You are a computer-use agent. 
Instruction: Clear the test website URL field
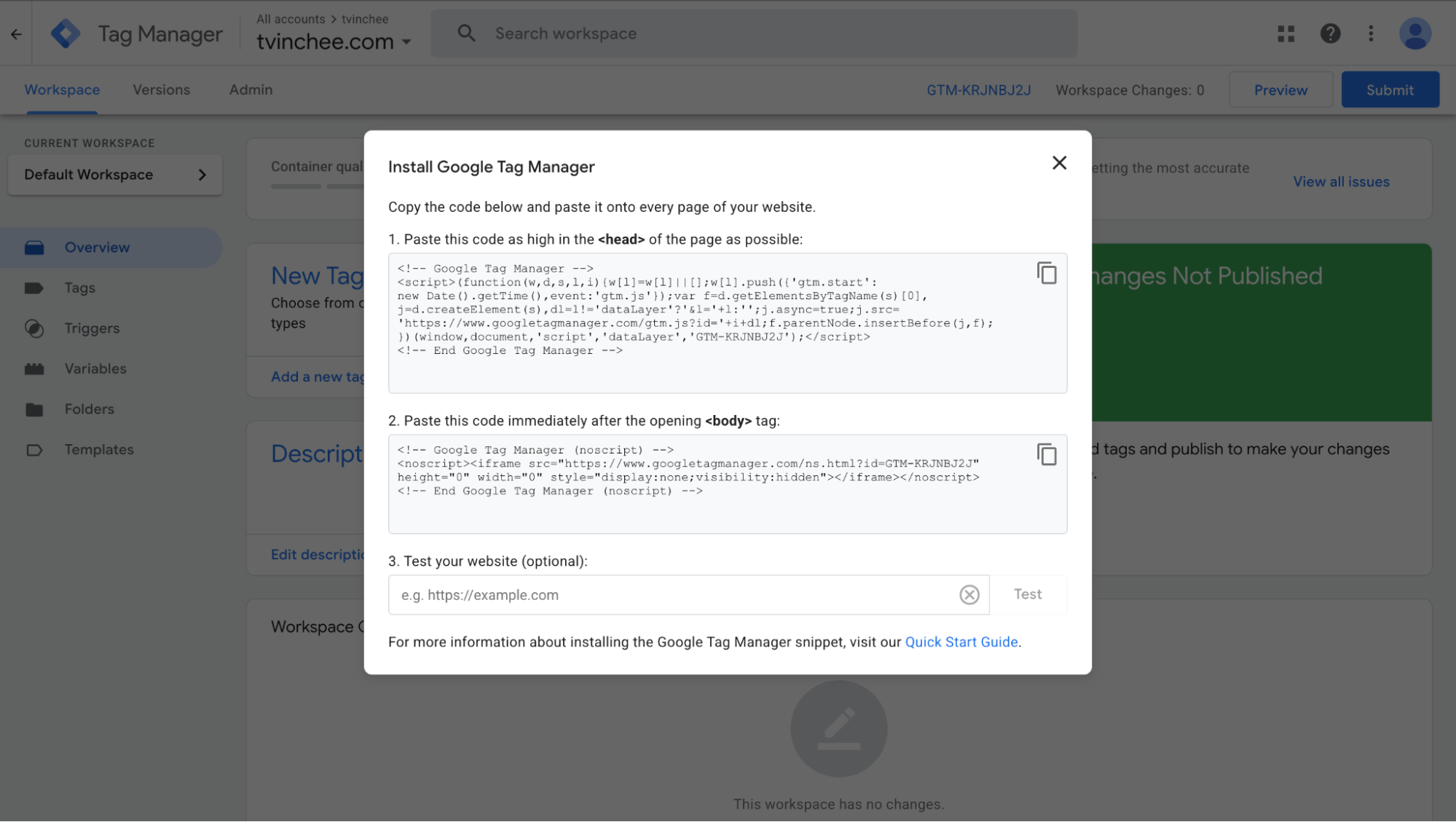point(969,595)
